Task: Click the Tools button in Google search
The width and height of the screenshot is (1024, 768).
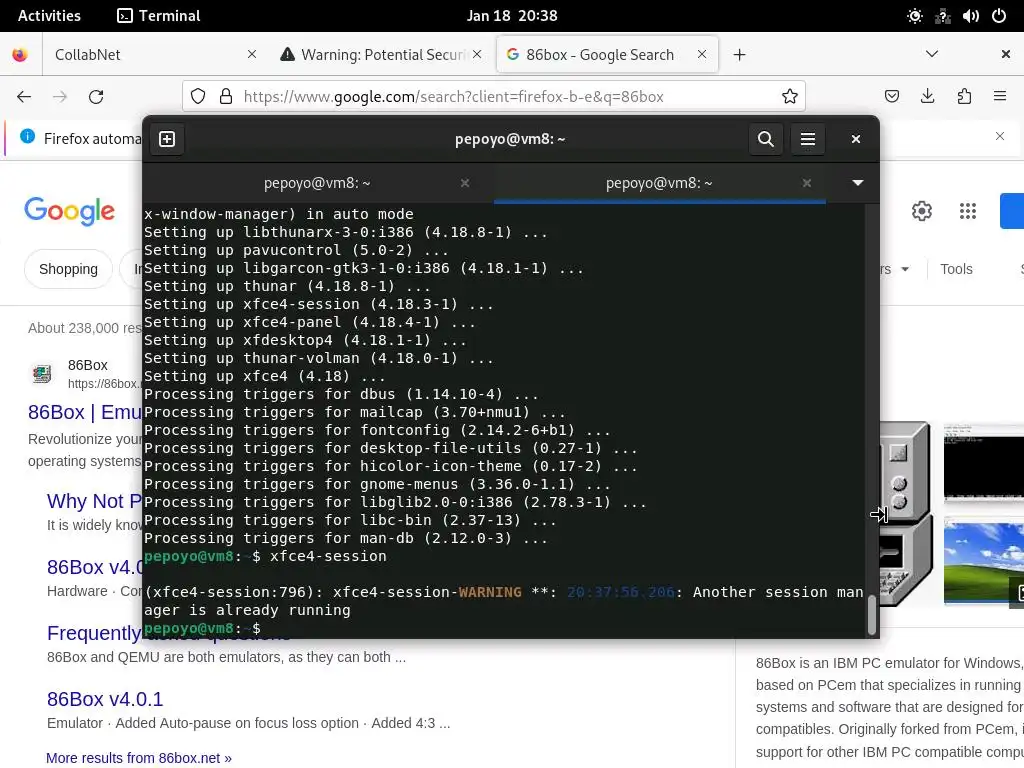Action: [x=956, y=269]
